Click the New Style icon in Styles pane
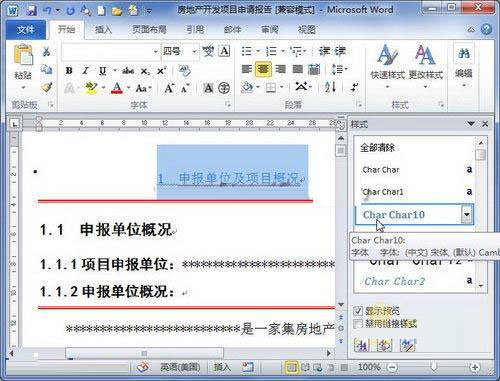500x381 pixels. 362,345
